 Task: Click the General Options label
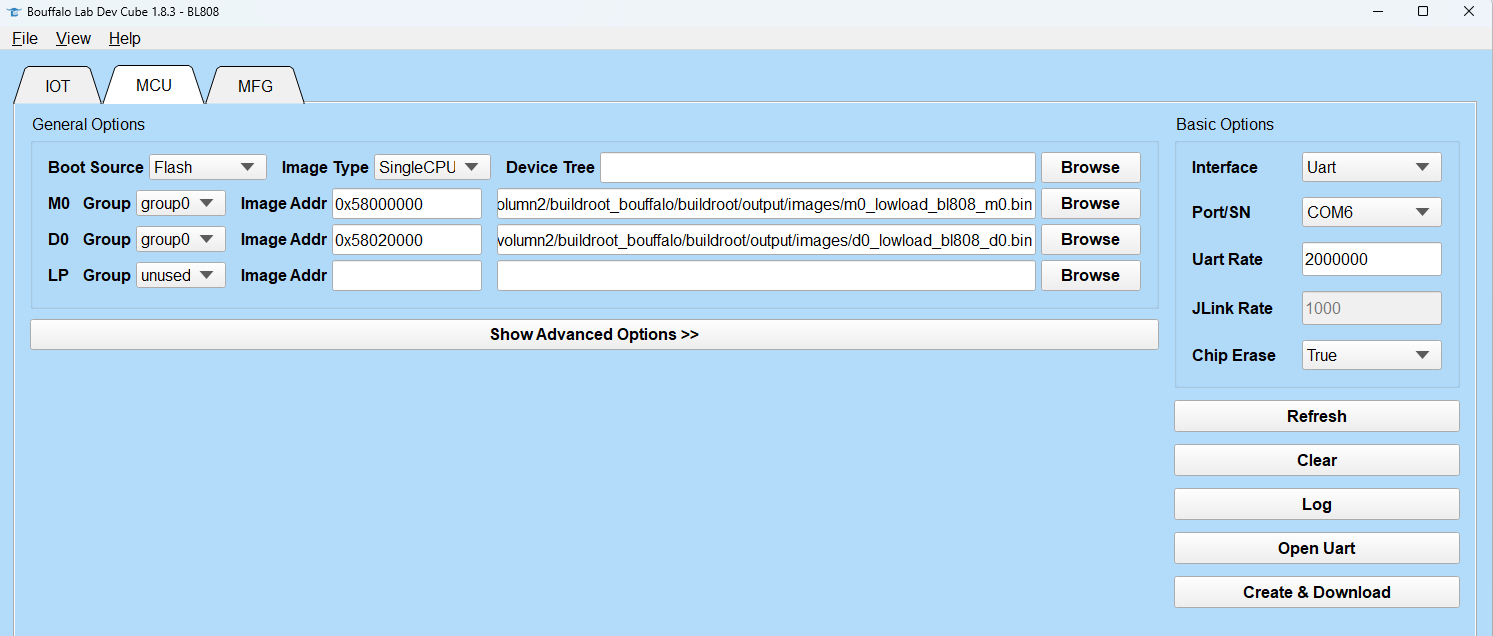point(88,124)
